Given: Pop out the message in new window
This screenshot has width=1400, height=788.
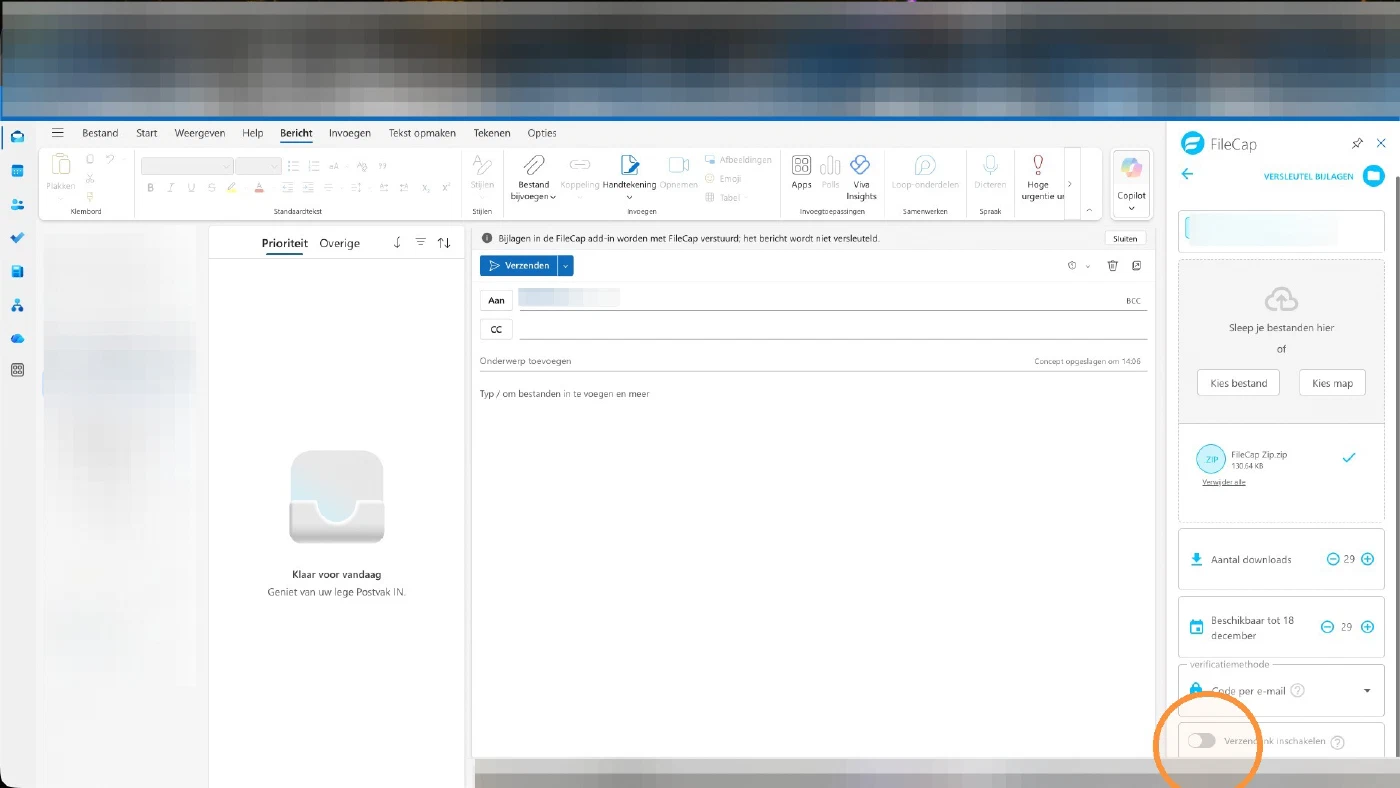Looking at the screenshot, I should [x=1137, y=265].
